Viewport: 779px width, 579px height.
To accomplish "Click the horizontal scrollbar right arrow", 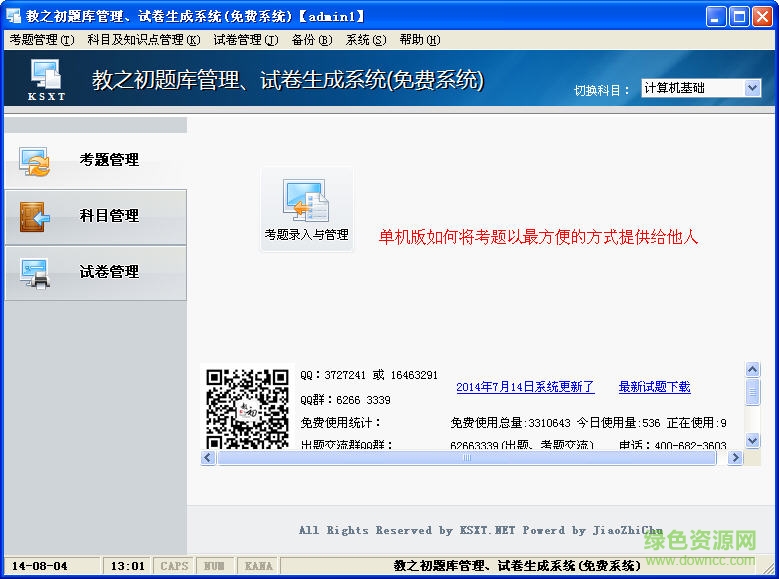I will click(735, 458).
